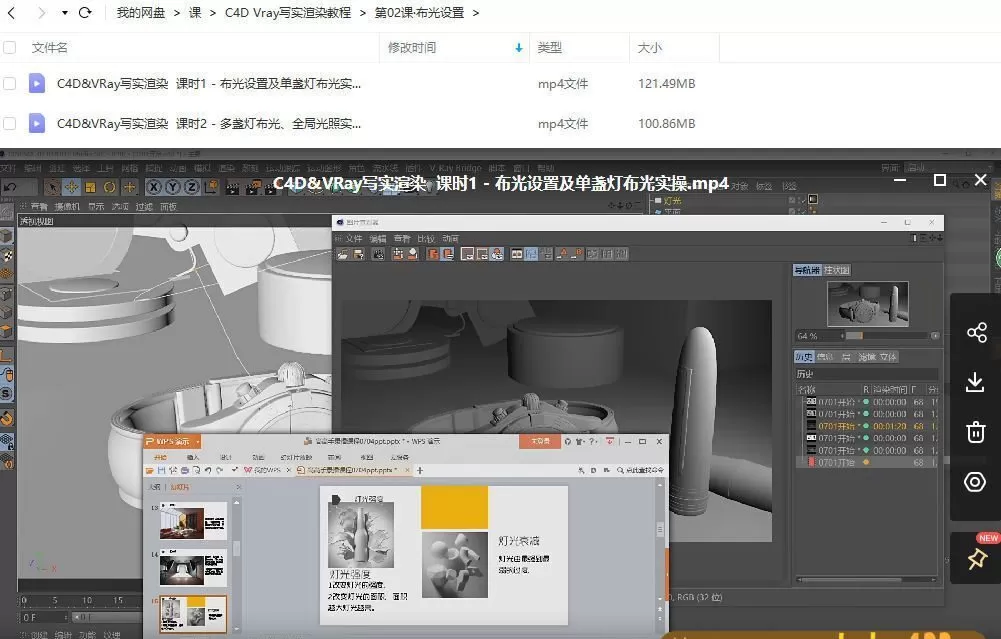Switch to the 柱状图 tab in the navigator panel

tap(836, 270)
